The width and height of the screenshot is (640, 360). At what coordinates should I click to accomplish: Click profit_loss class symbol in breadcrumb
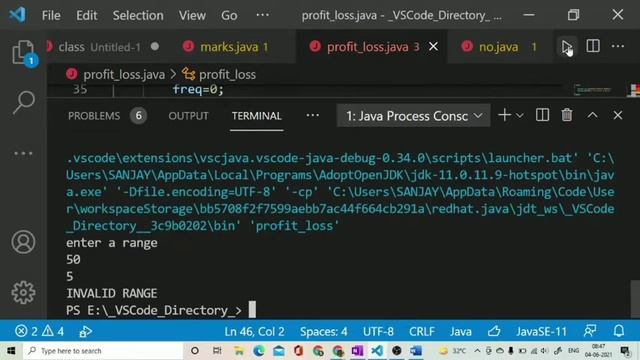pyautogui.click(x=227, y=75)
